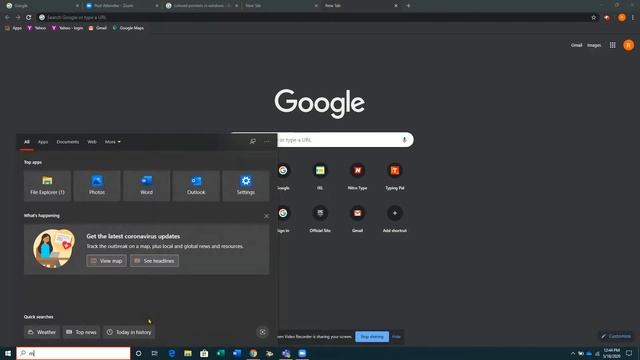Expand the More dropdown in search panel

click(113, 142)
